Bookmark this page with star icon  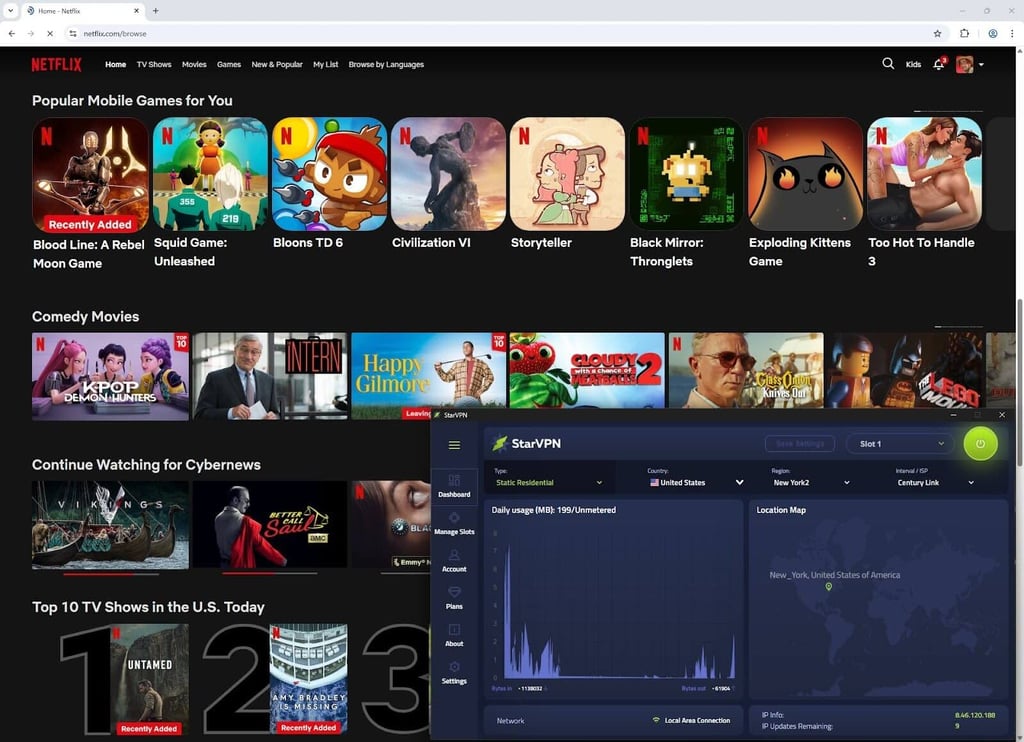pyautogui.click(x=937, y=33)
